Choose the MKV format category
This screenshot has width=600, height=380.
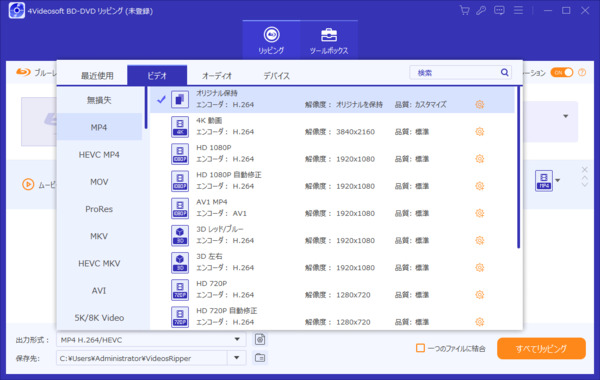pos(99,236)
